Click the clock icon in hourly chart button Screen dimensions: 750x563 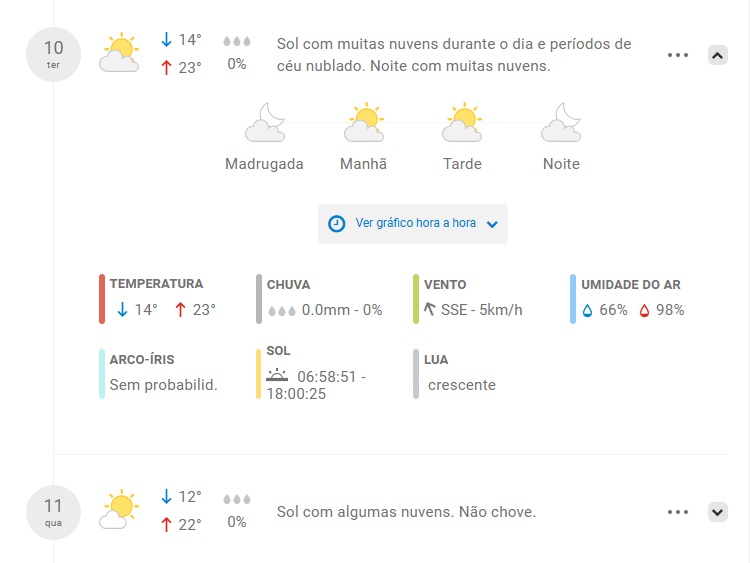[x=336, y=223]
